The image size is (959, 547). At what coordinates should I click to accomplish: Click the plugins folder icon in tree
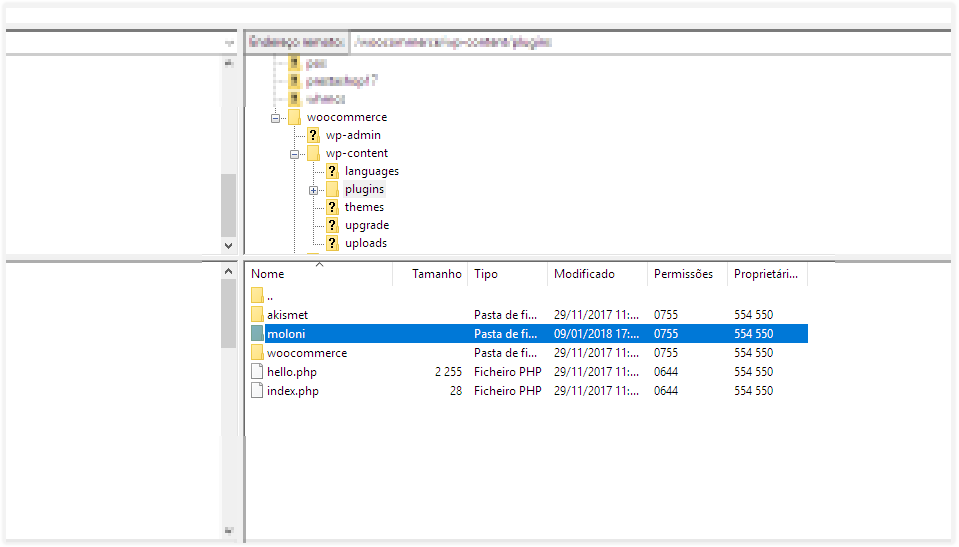point(332,189)
